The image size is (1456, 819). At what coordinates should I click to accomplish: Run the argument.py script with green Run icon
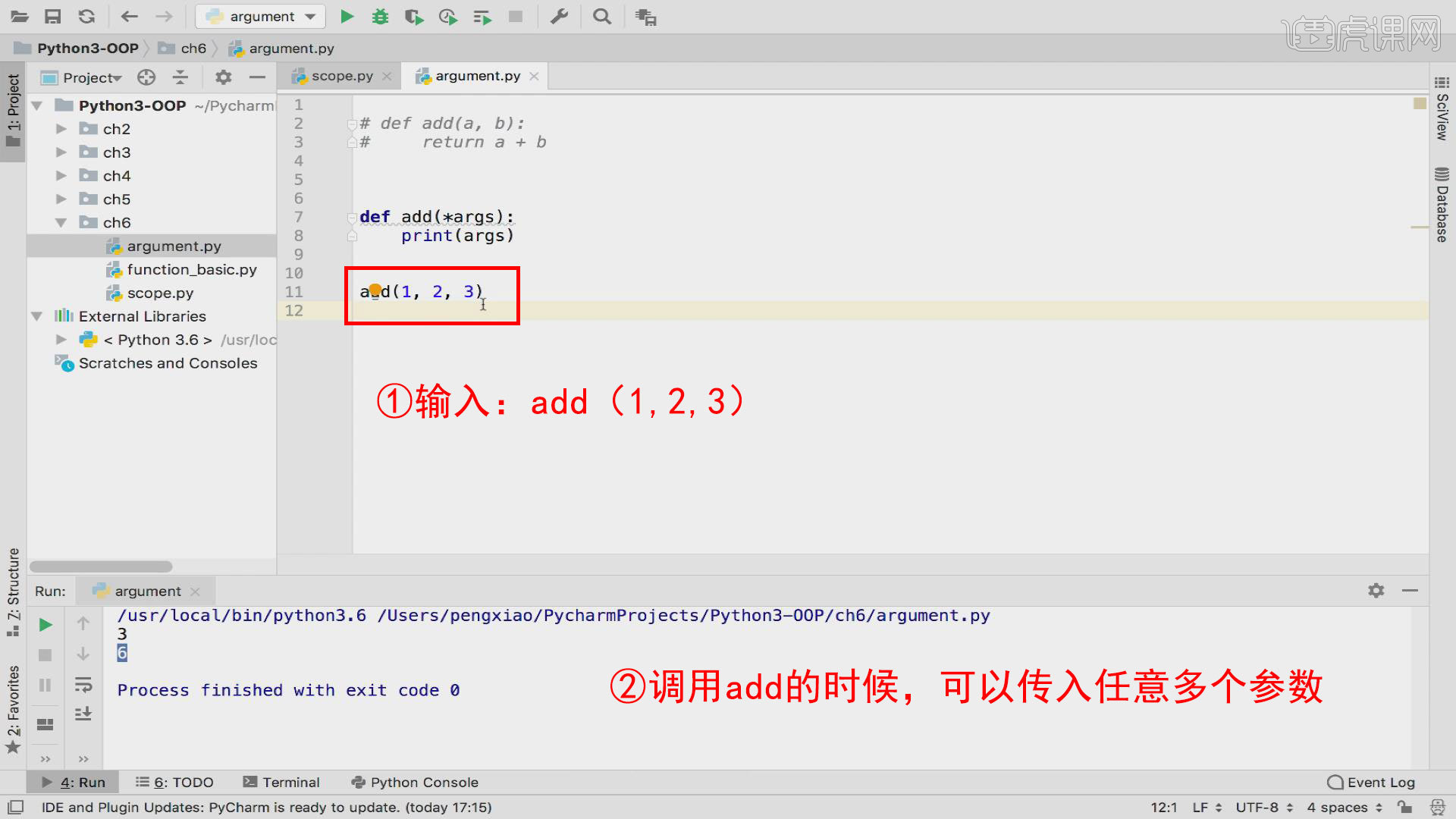tap(347, 16)
